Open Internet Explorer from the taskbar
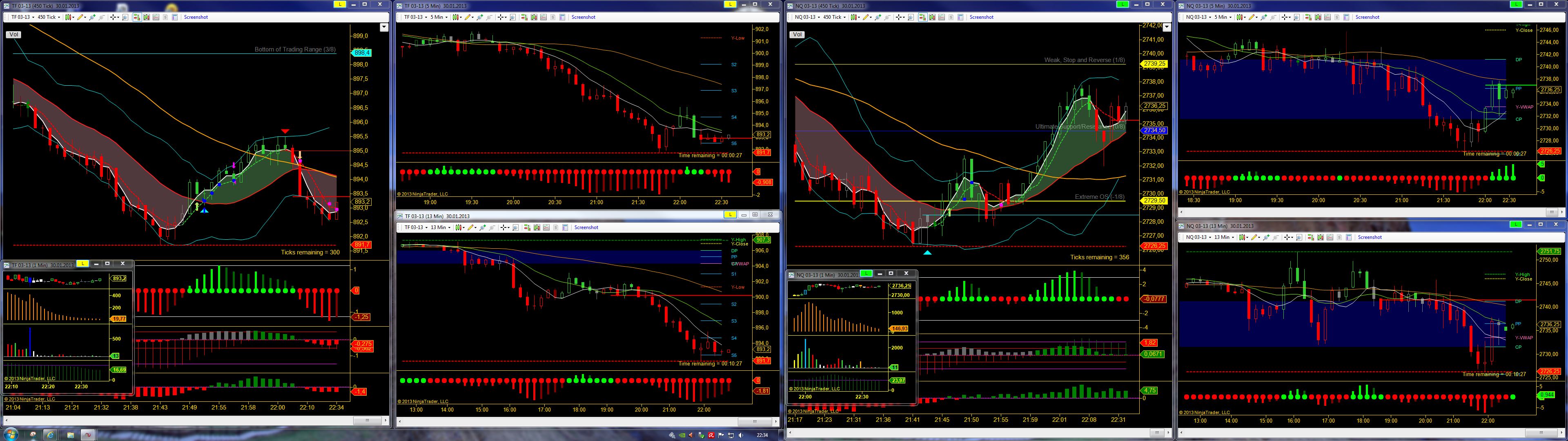1568x441 pixels. pos(51,435)
